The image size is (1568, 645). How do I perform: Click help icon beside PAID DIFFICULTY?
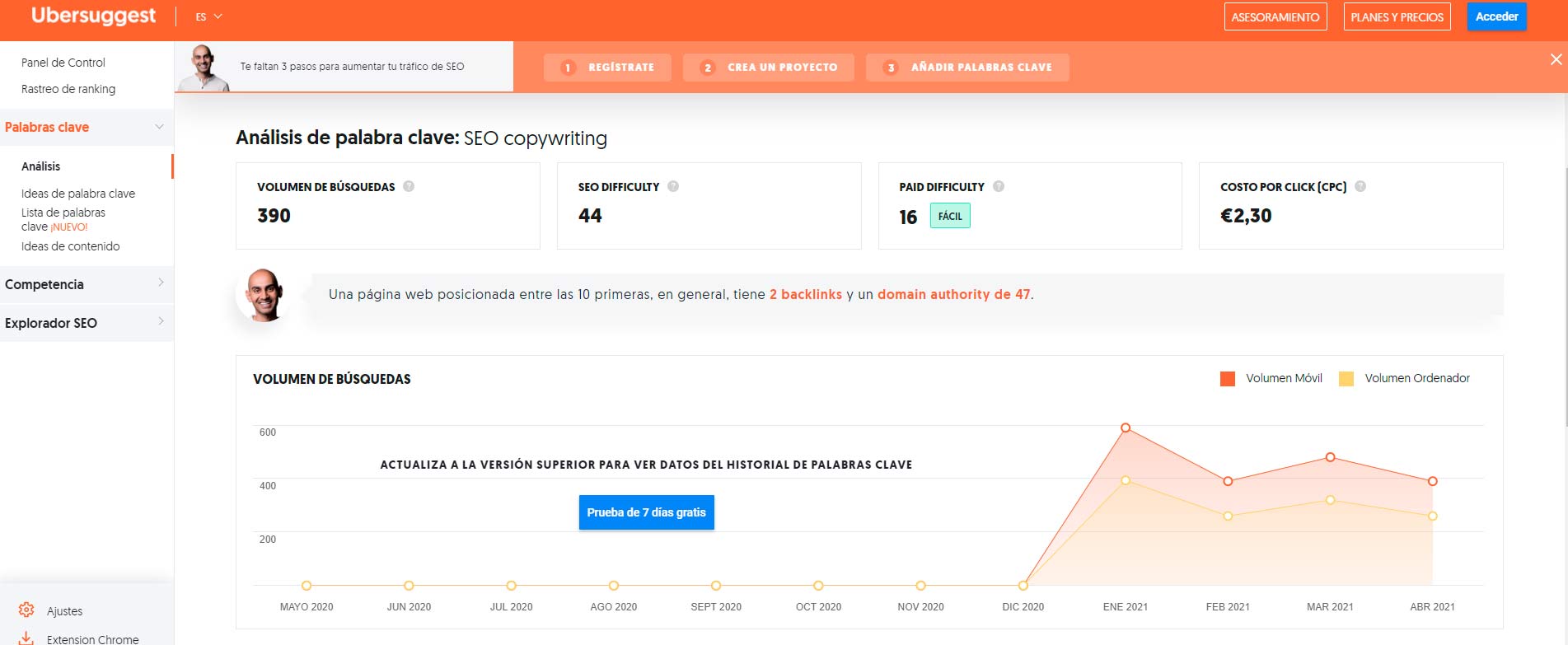pos(999,186)
